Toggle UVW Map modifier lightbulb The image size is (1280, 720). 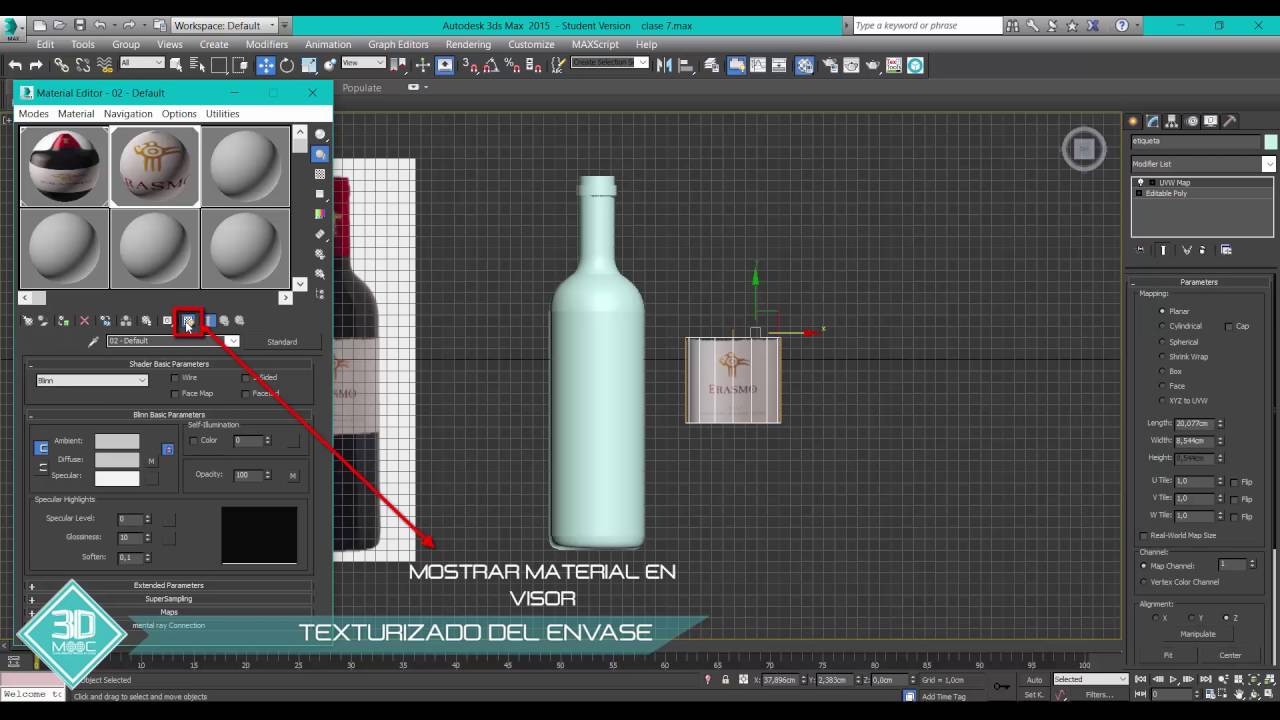1140,183
